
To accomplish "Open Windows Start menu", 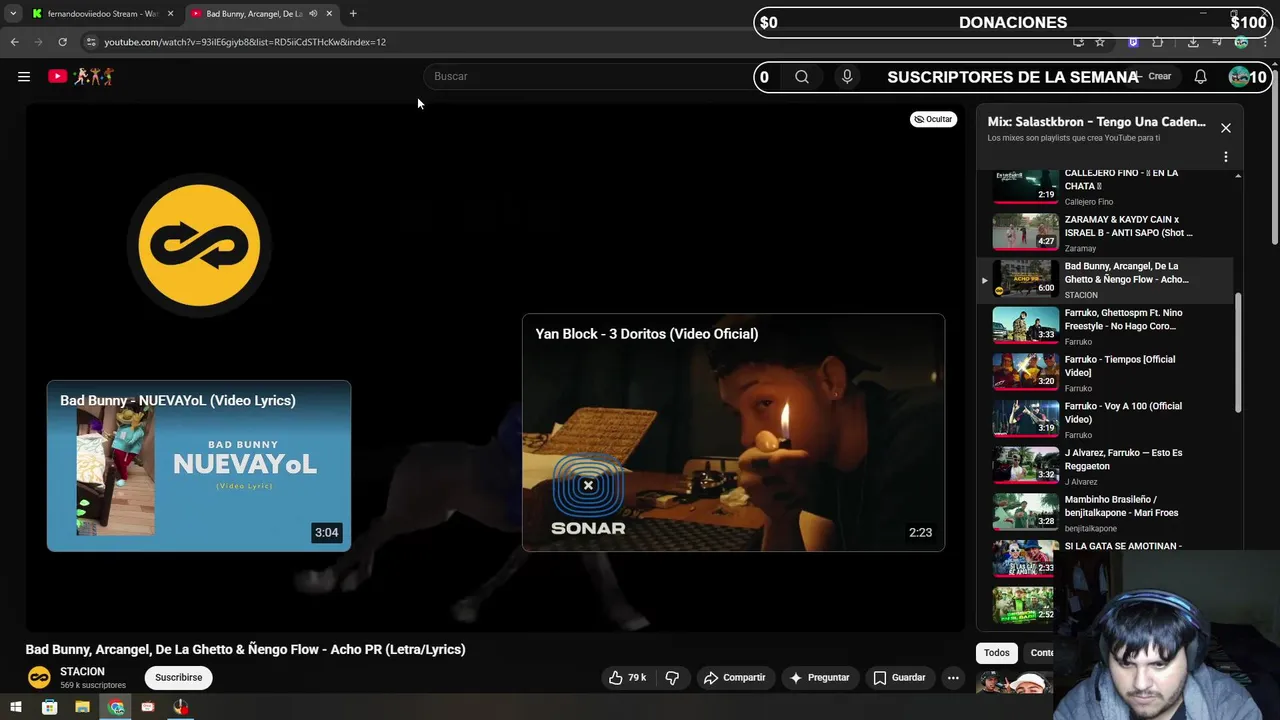I will [16, 707].
